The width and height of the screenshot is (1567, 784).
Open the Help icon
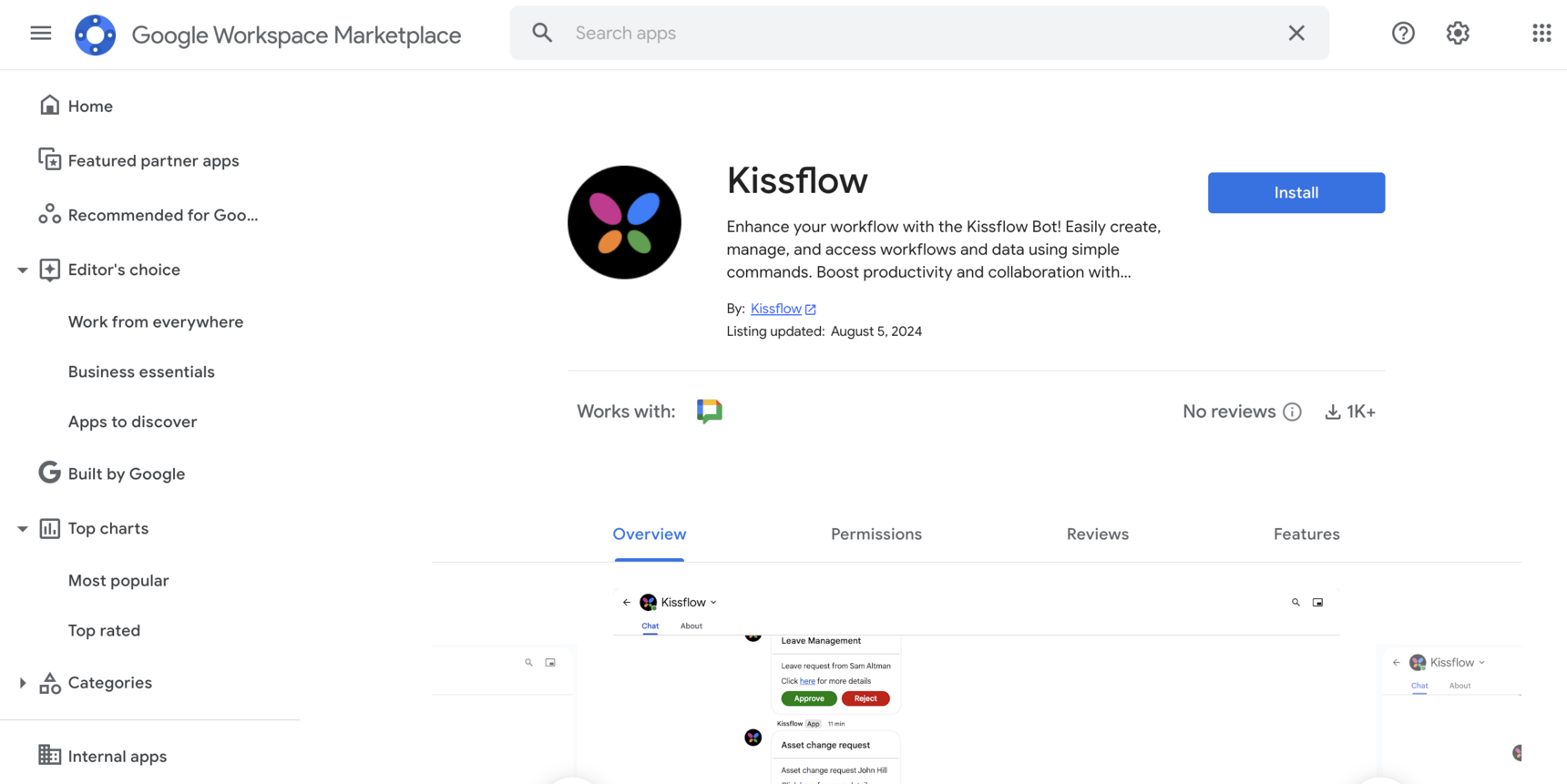(x=1403, y=33)
